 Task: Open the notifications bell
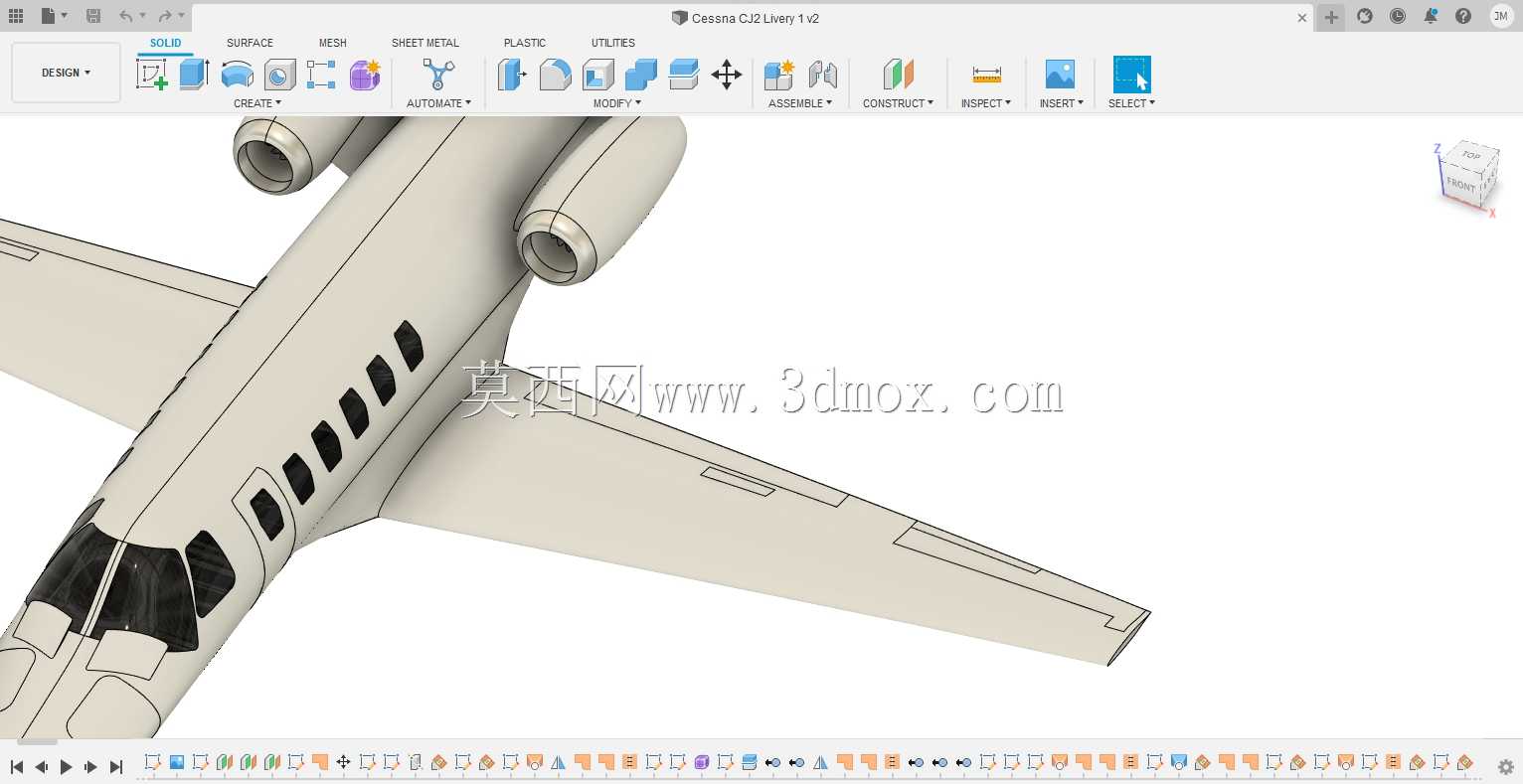pyautogui.click(x=1431, y=16)
